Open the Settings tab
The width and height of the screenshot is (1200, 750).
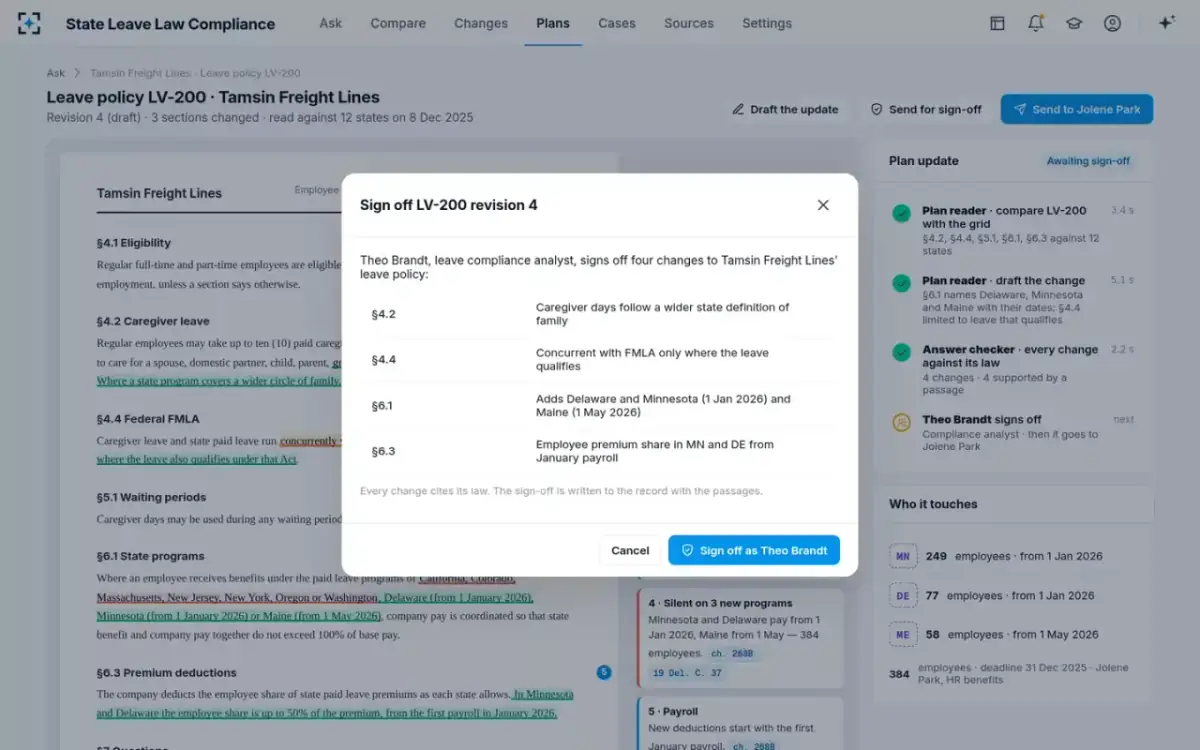[x=767, y=23]
